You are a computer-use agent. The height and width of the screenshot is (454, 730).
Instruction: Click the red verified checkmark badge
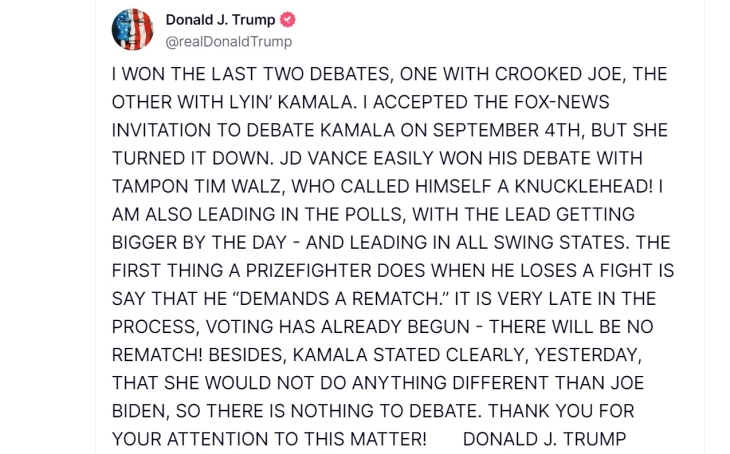pos(288,20)
